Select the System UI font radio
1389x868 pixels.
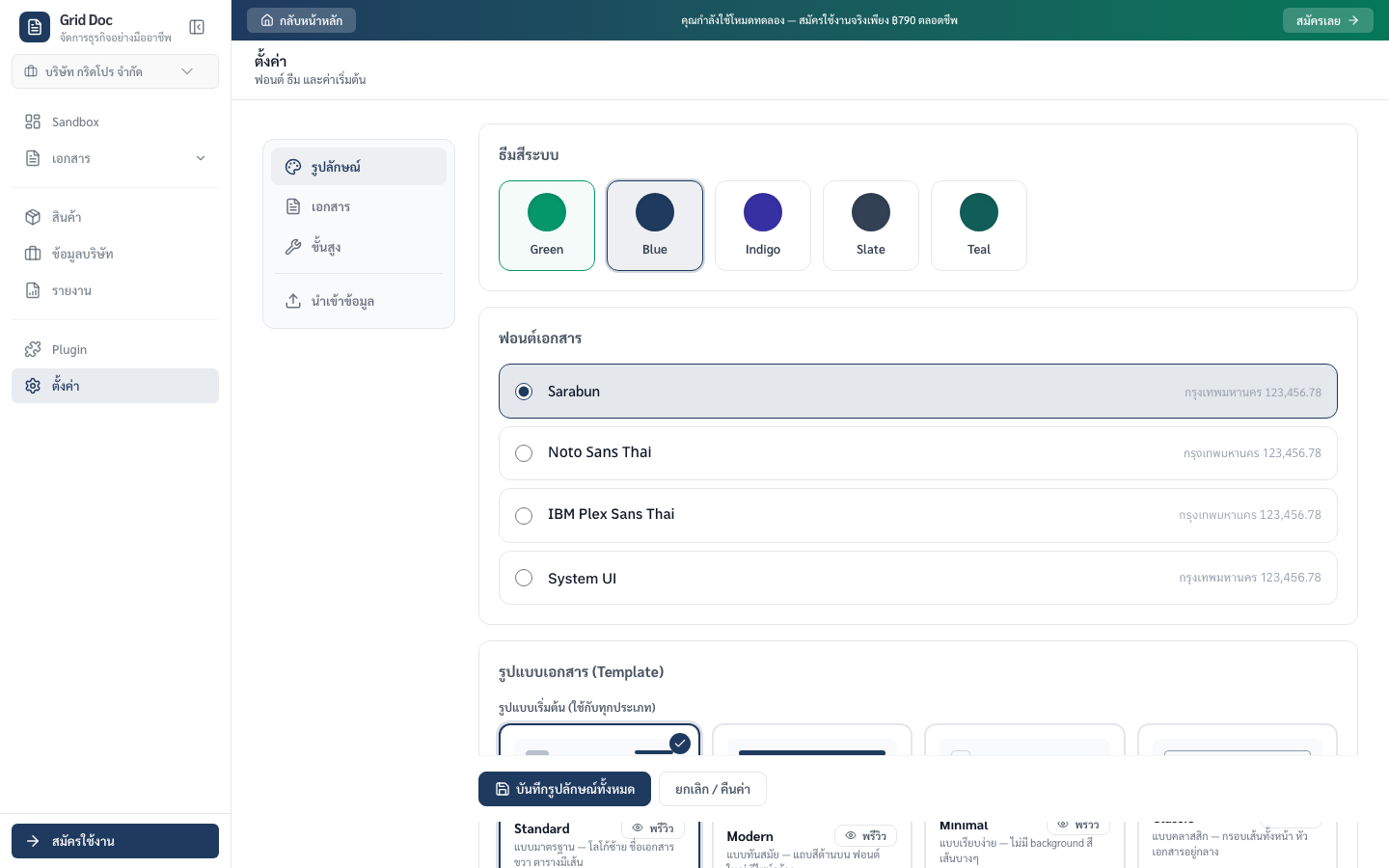tap(524, 578)
